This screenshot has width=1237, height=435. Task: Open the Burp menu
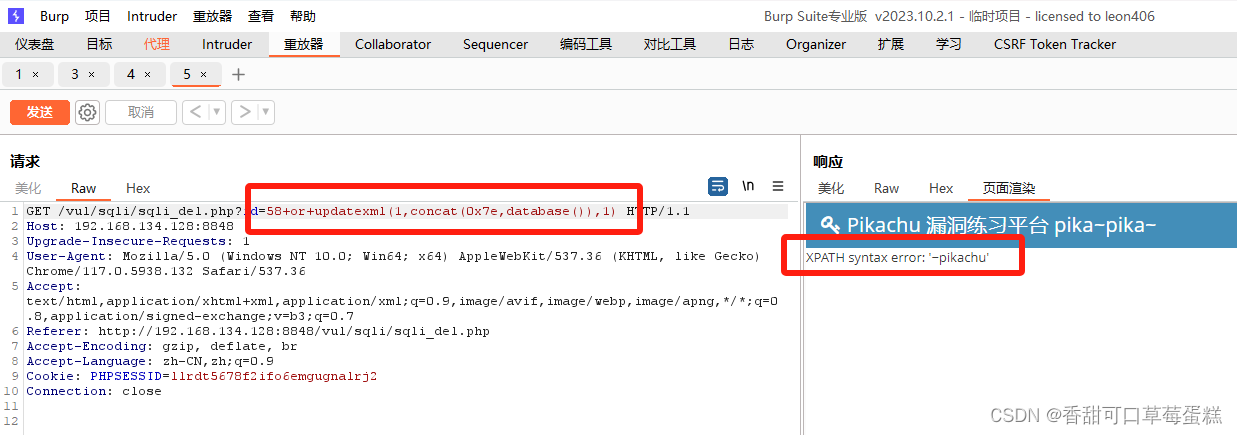click(54, 16)
